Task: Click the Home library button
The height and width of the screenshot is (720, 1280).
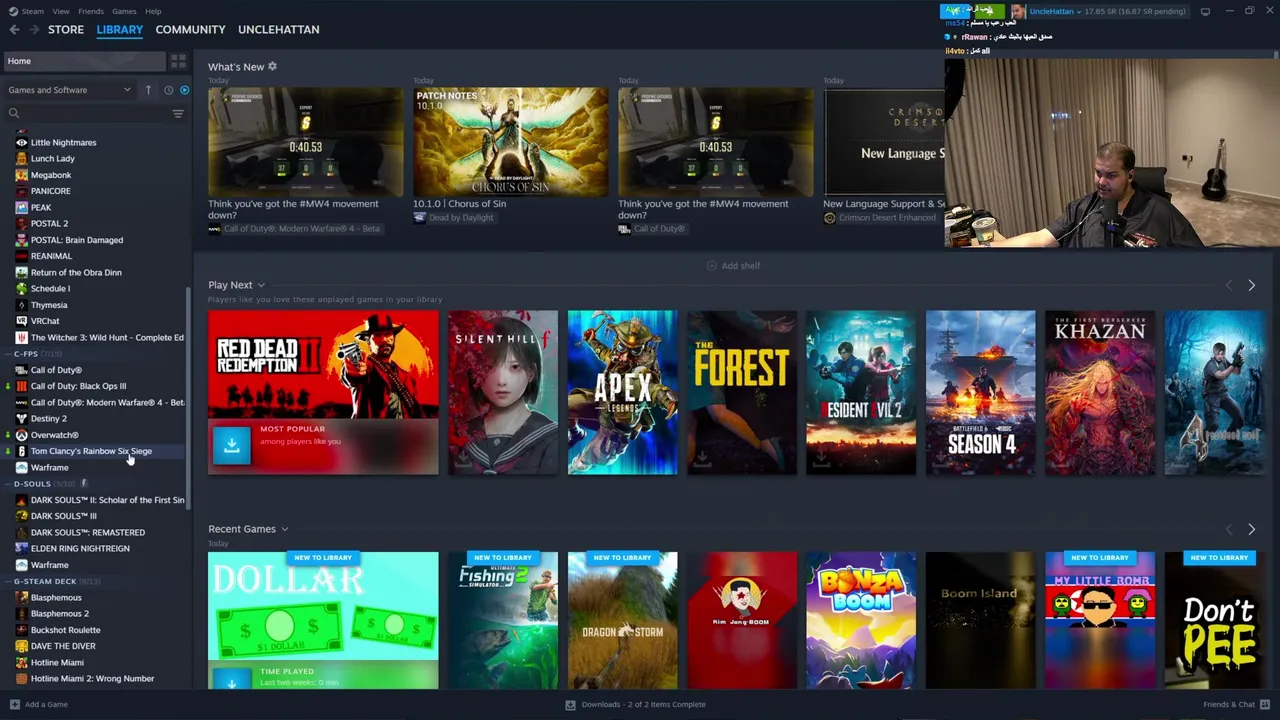Action: (85, 61)
